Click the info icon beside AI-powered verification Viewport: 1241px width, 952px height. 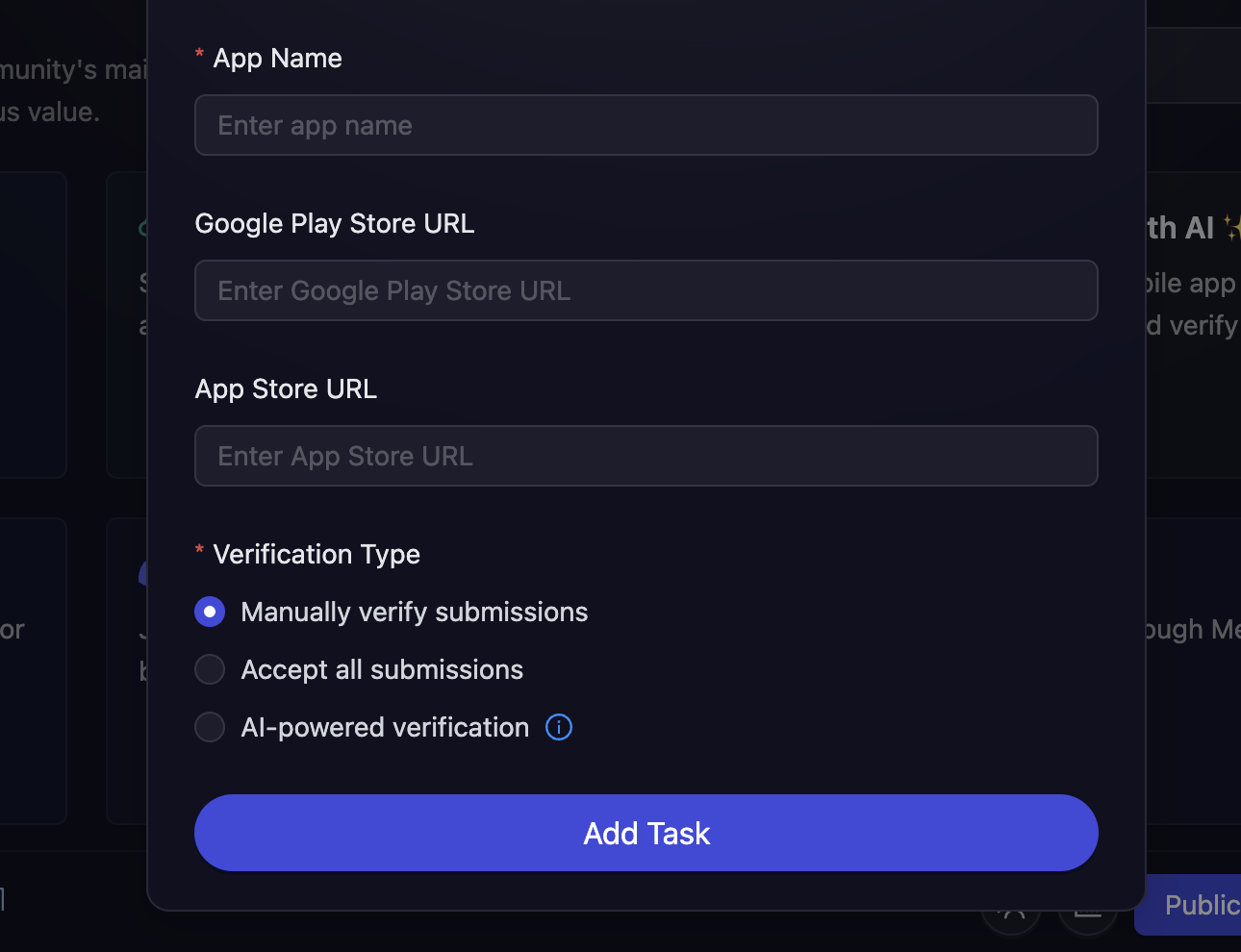point(559,727)
